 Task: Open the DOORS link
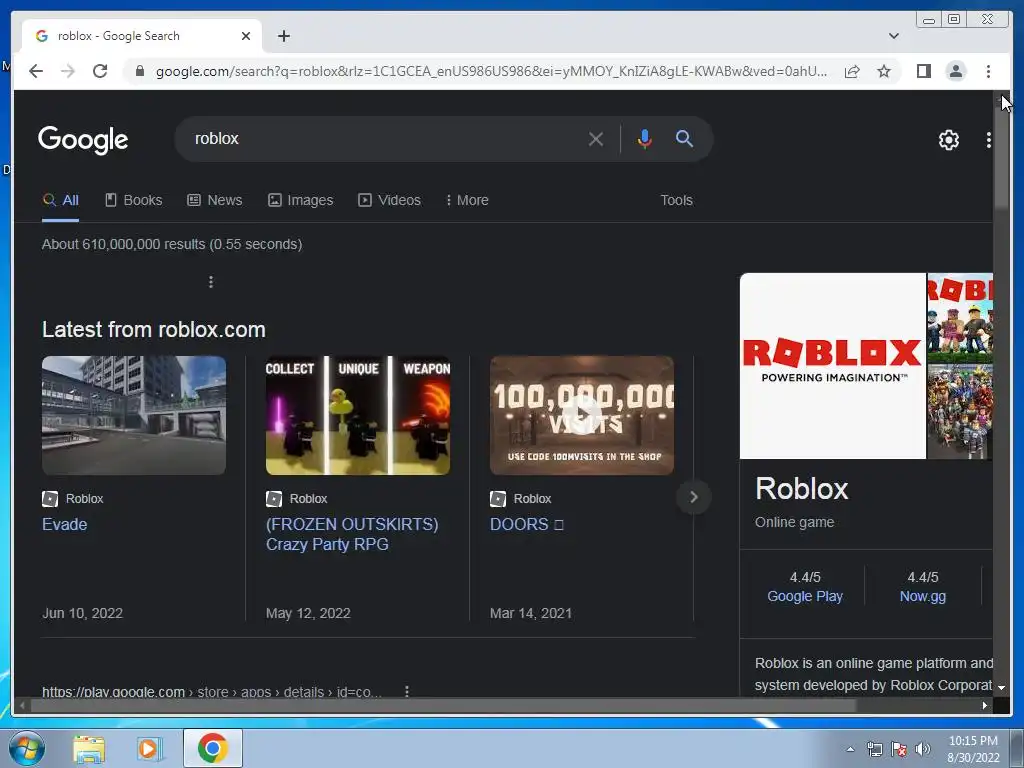(x=526, y=524)
